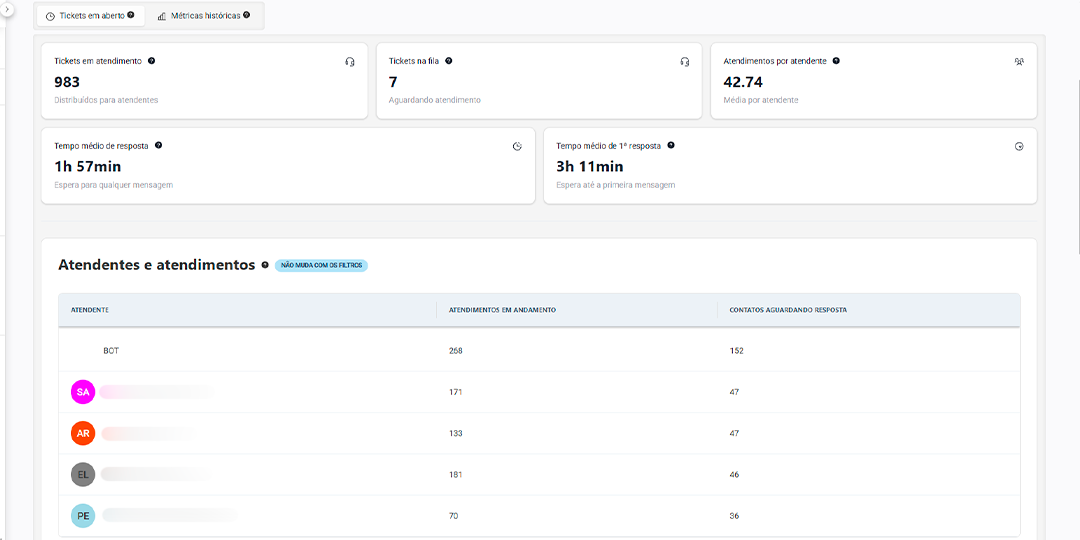
Task: Click help icon beside Tempo médio de resposta
Action: tap(159, 145)
